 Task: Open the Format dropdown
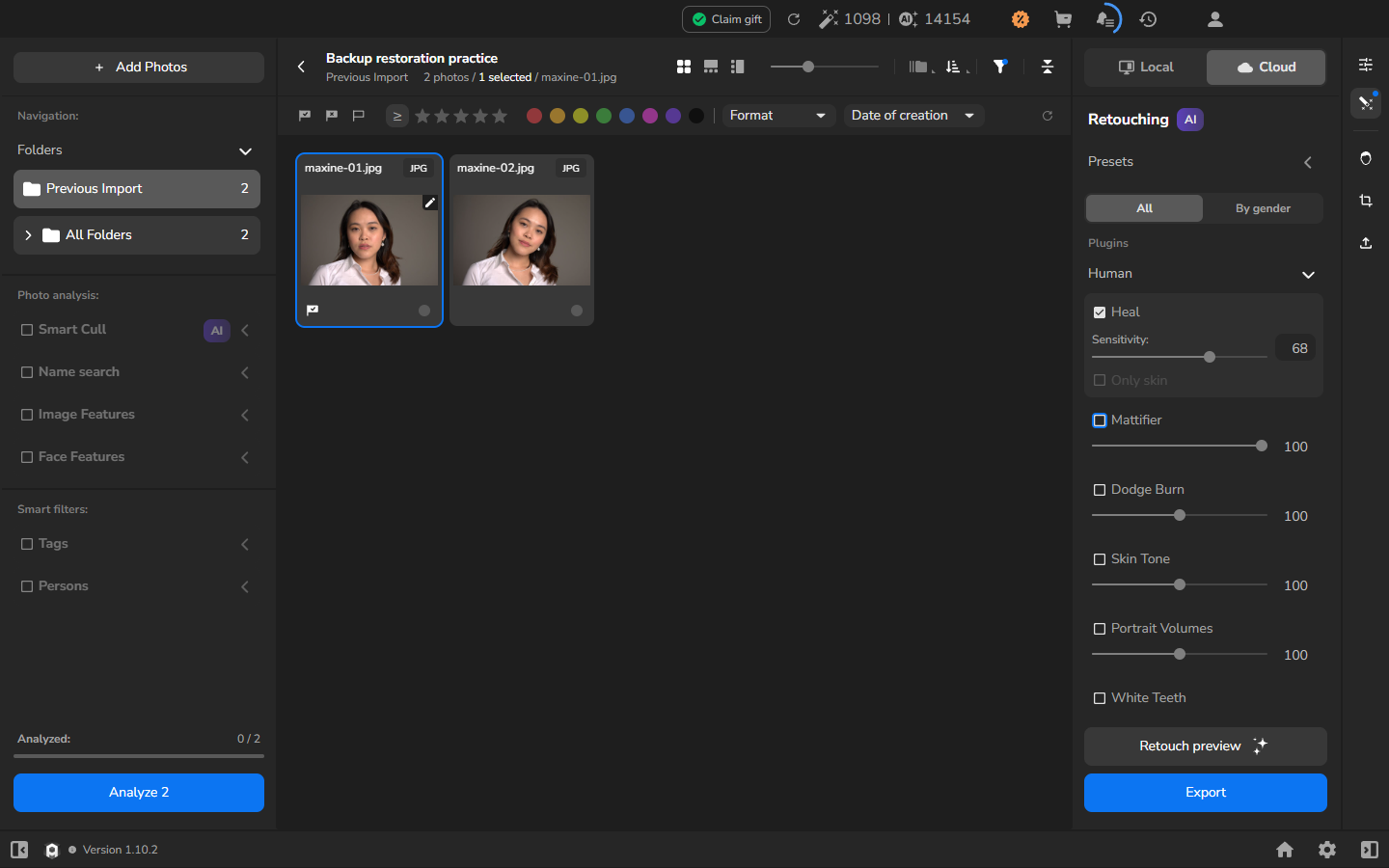pos(777,116)
